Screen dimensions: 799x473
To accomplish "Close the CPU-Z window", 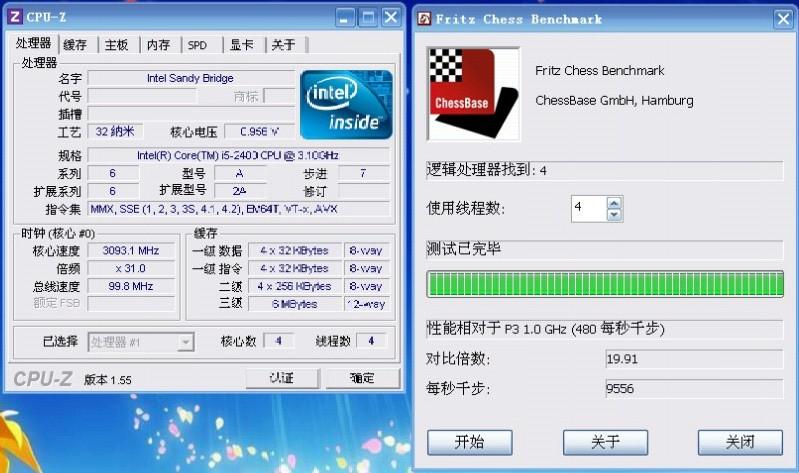I will pos(391,18).
